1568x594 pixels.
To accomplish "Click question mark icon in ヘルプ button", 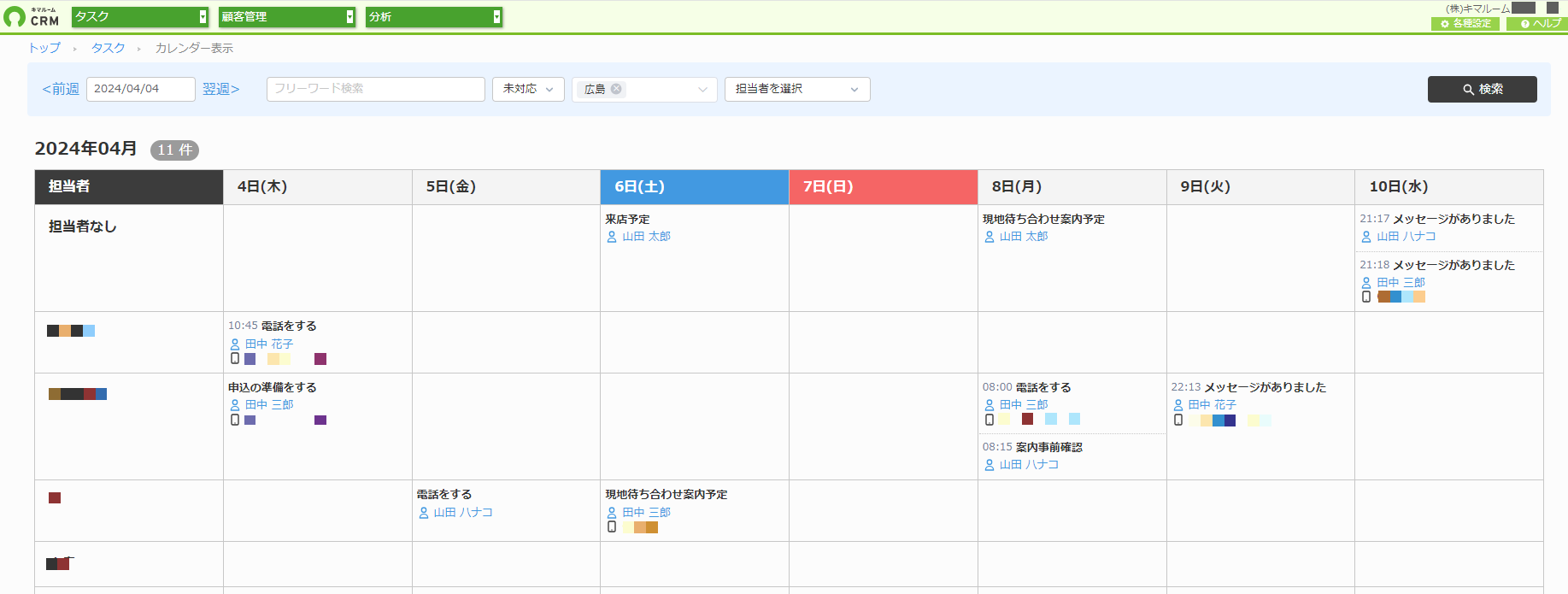I will click(x=1525, y=24).
